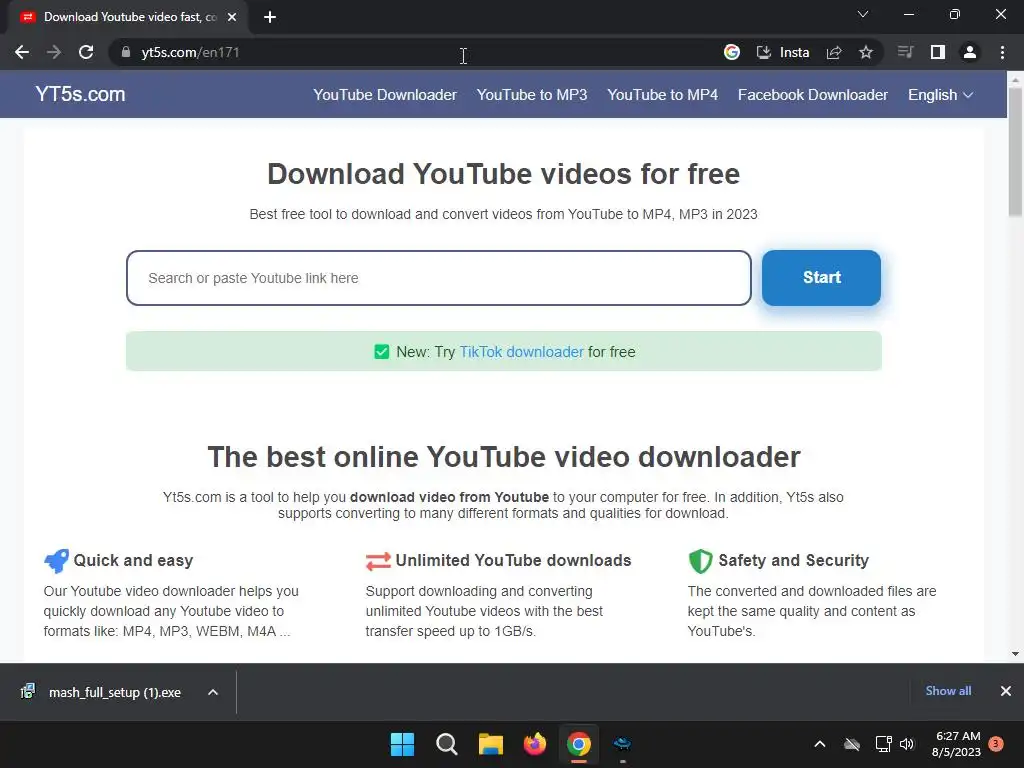Click The best online YouTube video downloader heading
Screen dimensions: 1024x768
click(504, 457)
